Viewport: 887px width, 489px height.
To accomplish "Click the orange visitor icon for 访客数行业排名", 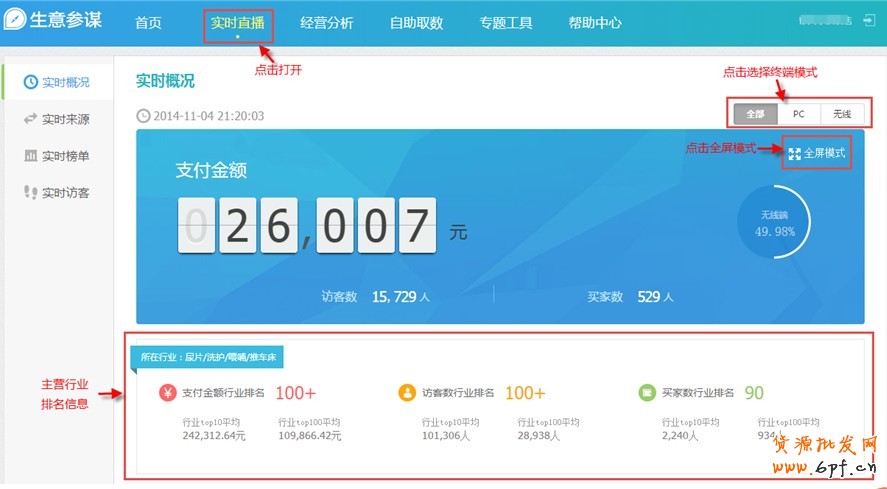I will (407, 393).
